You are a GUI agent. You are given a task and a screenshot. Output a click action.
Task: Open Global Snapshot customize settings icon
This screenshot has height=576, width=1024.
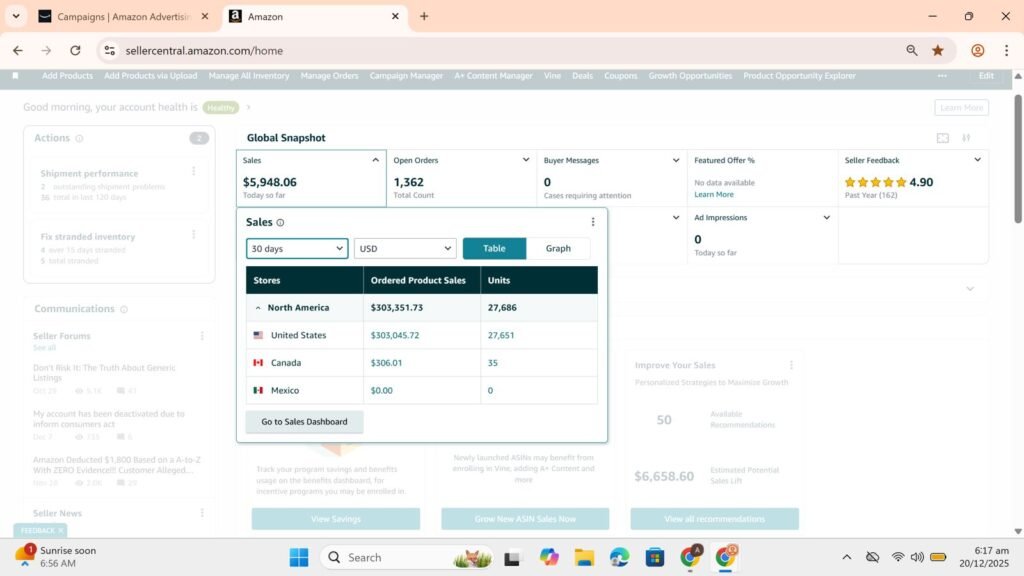[966, 138]
